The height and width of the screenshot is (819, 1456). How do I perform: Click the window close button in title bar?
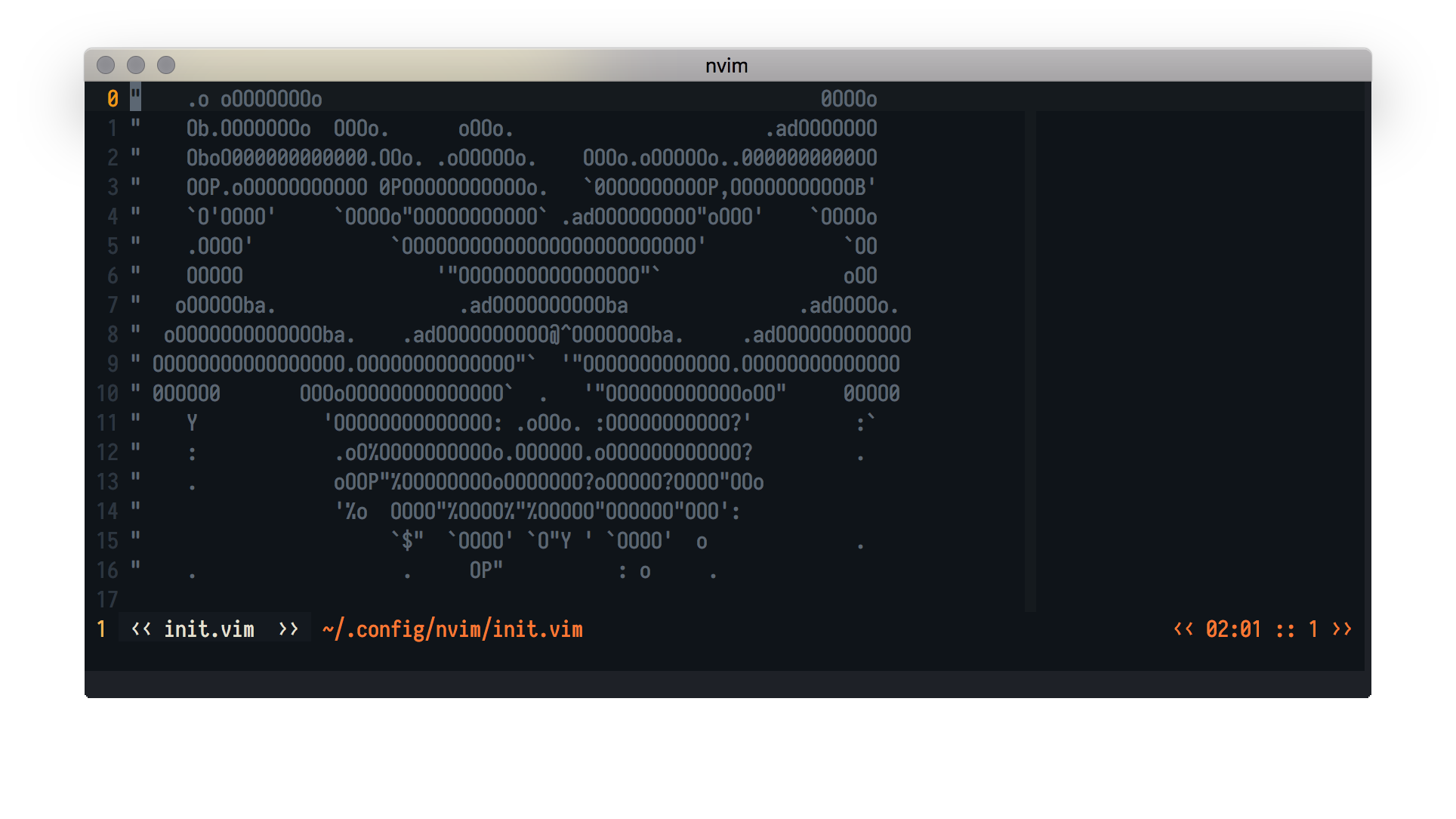coord(106,66)
